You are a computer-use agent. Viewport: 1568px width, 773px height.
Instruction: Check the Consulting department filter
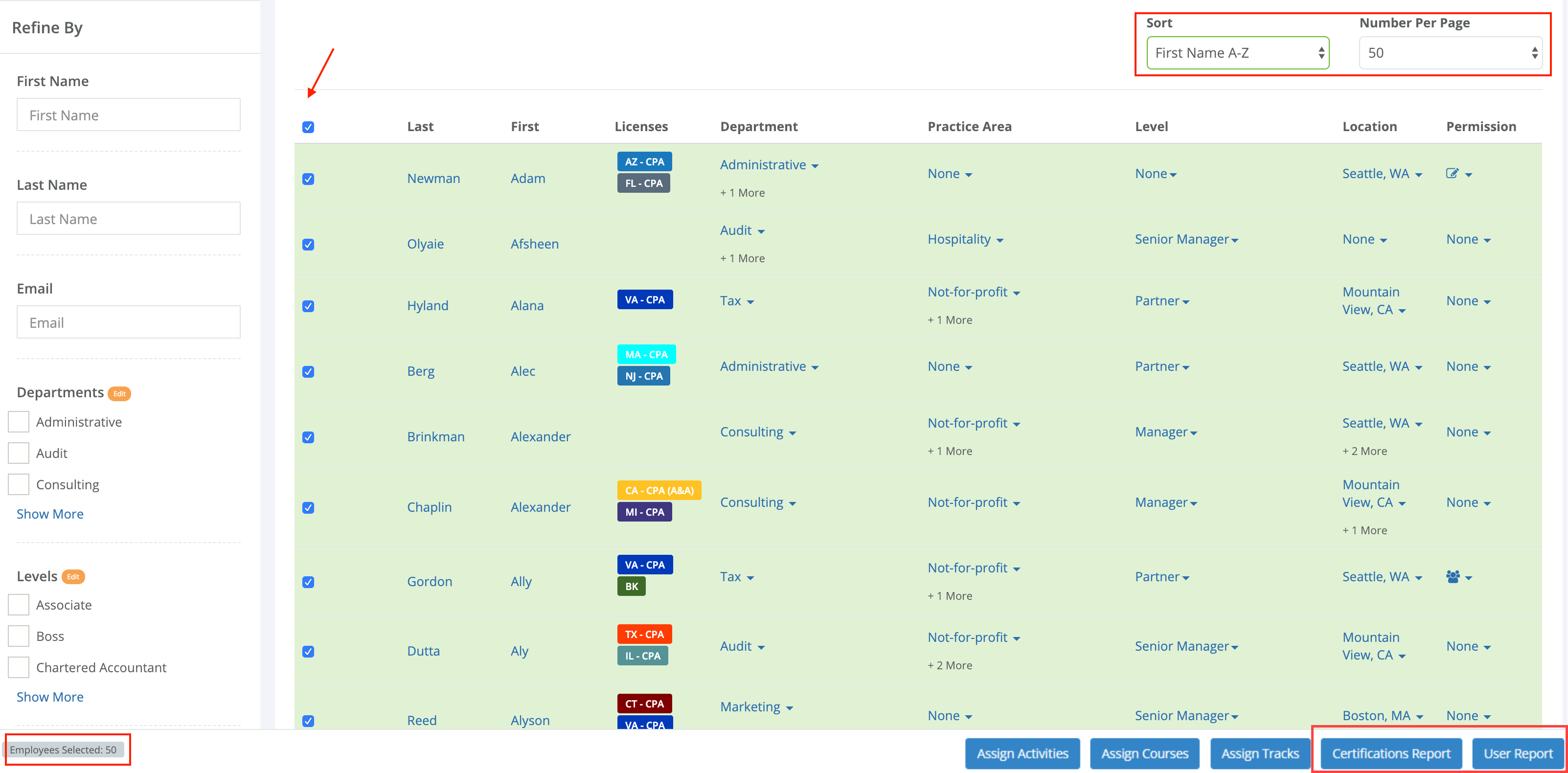tap(18, 484)
